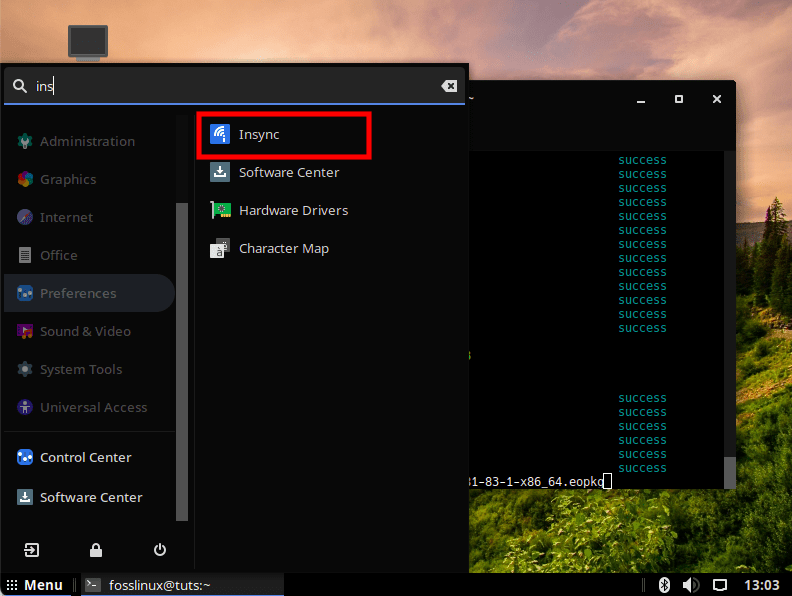Open Control Center icon in menu
The height and width of the screenshot is (596, 792).
25,457
